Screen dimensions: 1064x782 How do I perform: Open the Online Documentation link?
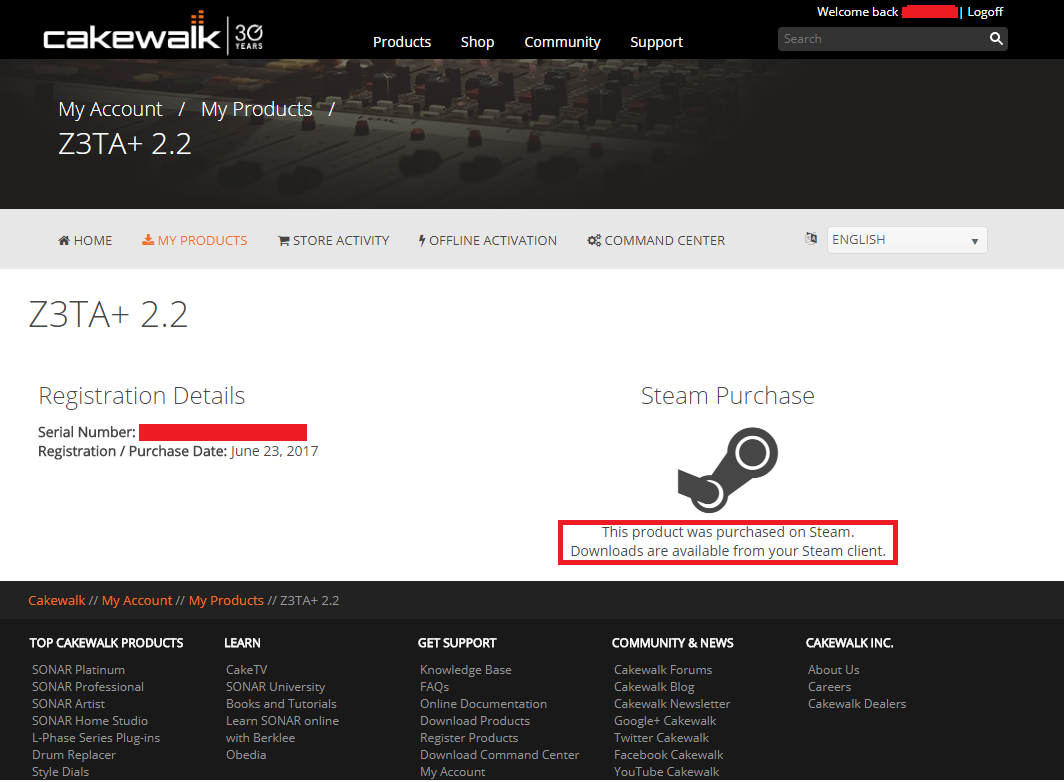coord(483,703)
